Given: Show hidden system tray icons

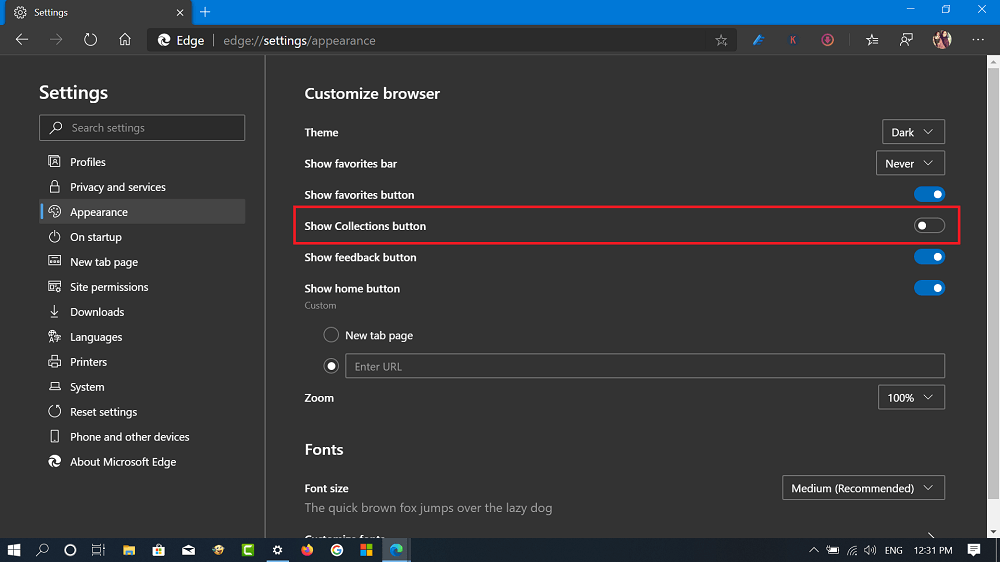Looking at the screenshot, I should [814, 550].
